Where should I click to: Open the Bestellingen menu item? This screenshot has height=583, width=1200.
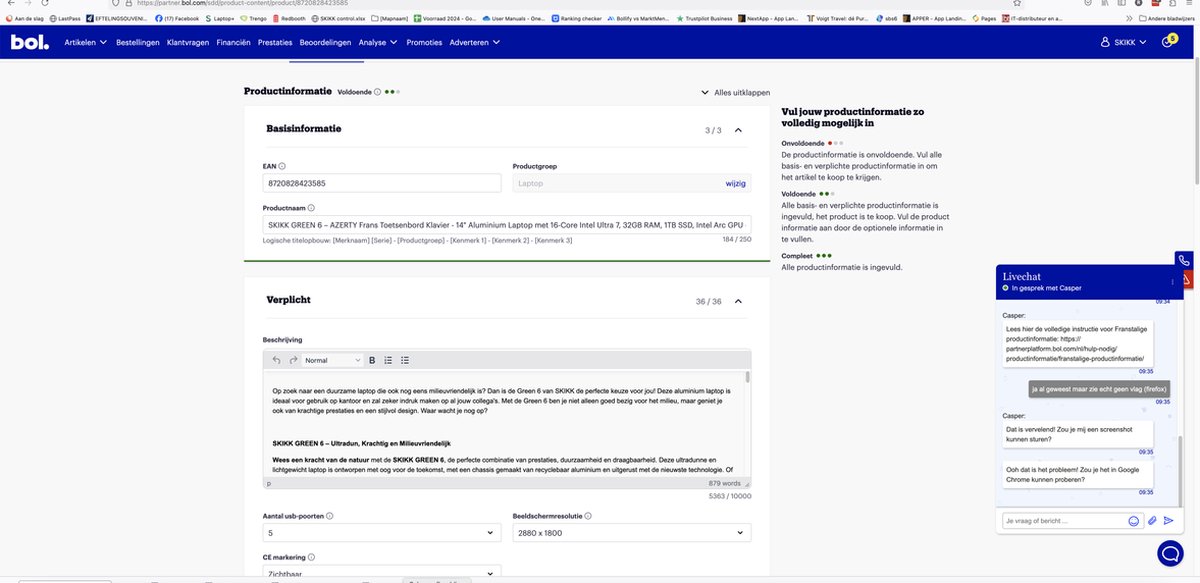pos(138,42)
